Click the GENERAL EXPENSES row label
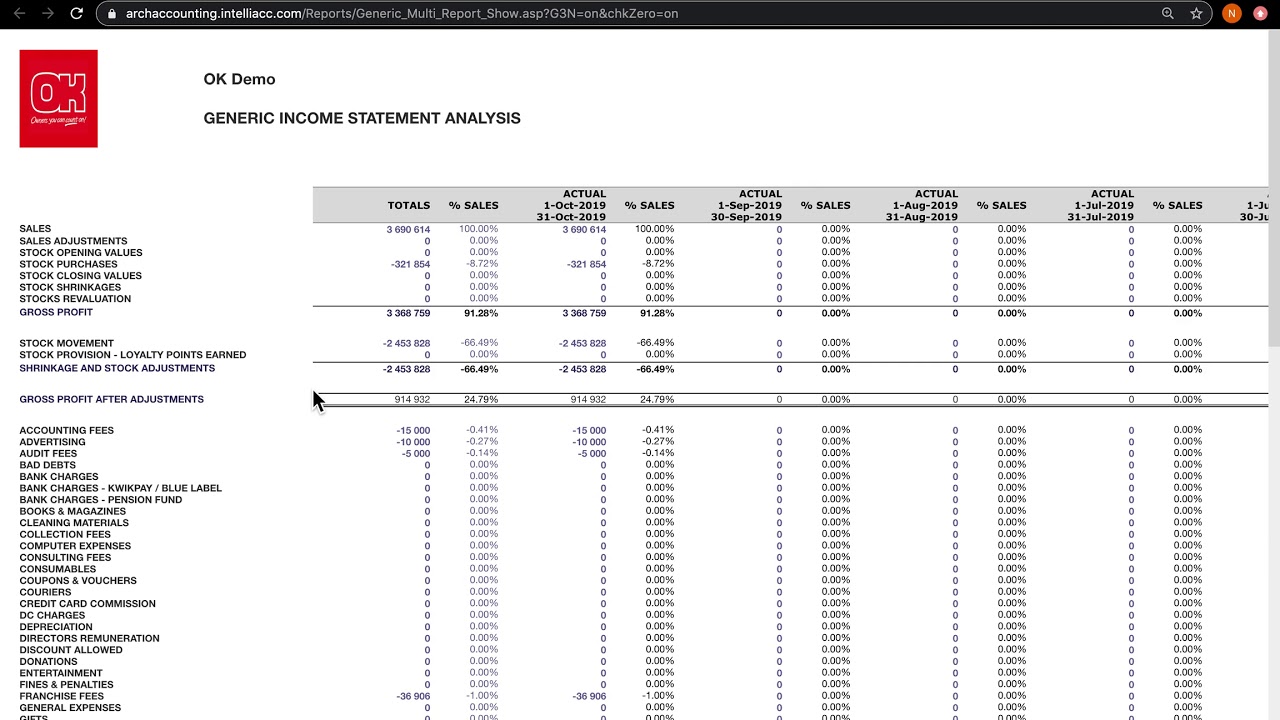The height and width of the screenshot is (720, 1280). 70,708
